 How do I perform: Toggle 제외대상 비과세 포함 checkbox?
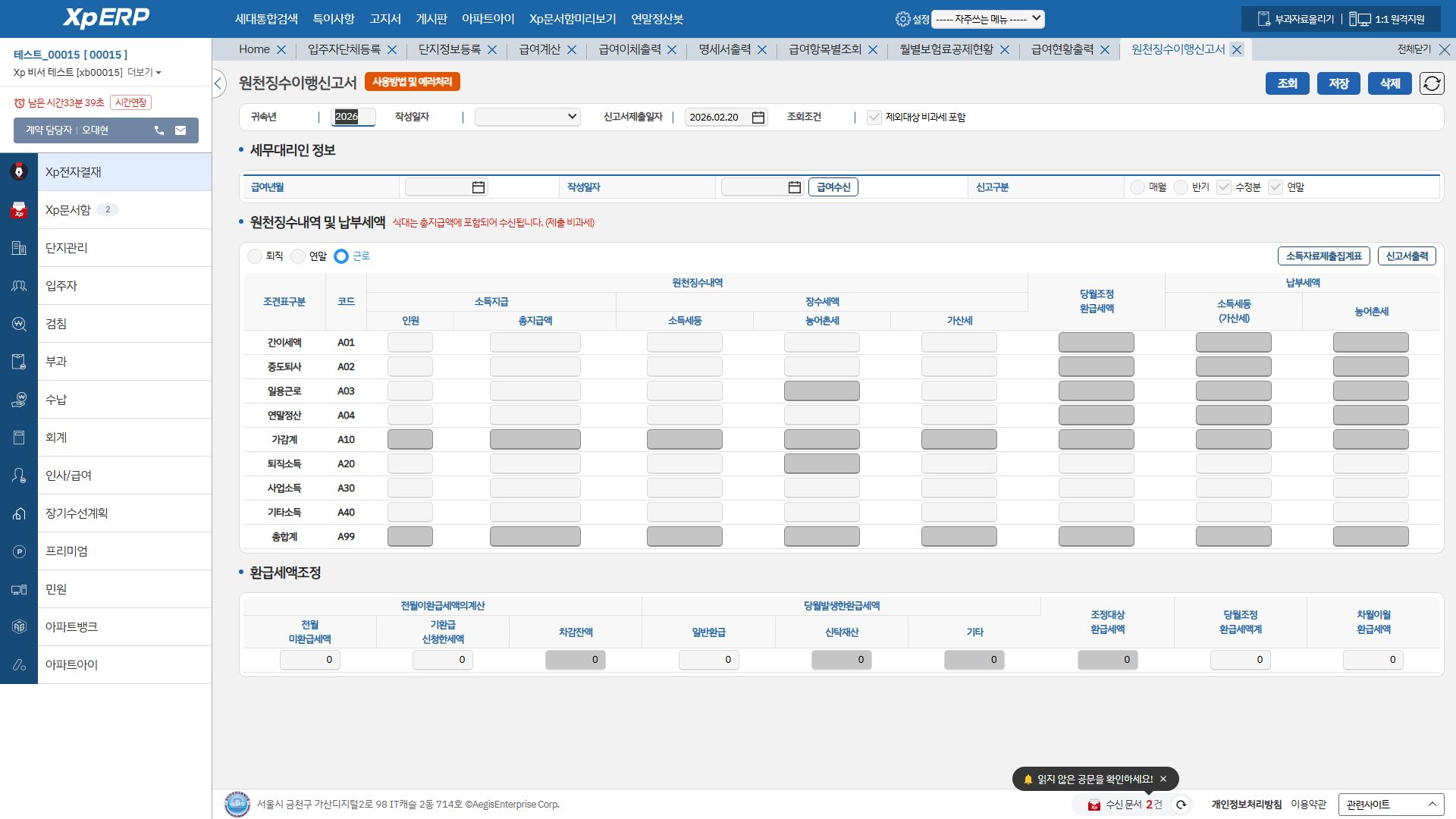coord(874,118)
